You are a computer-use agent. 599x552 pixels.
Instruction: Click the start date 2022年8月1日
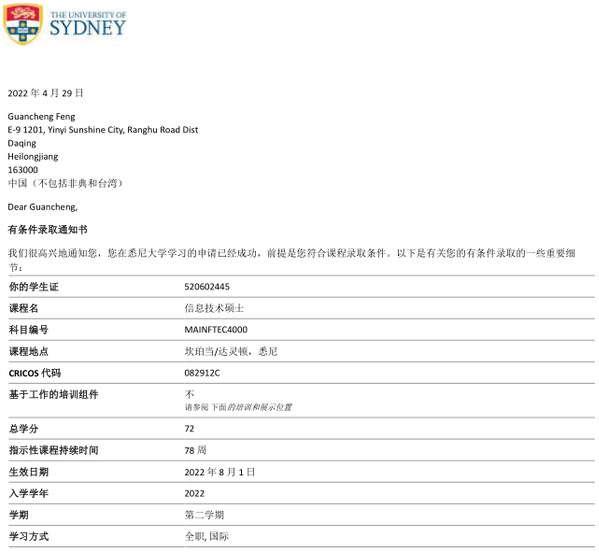click(220, 472)
